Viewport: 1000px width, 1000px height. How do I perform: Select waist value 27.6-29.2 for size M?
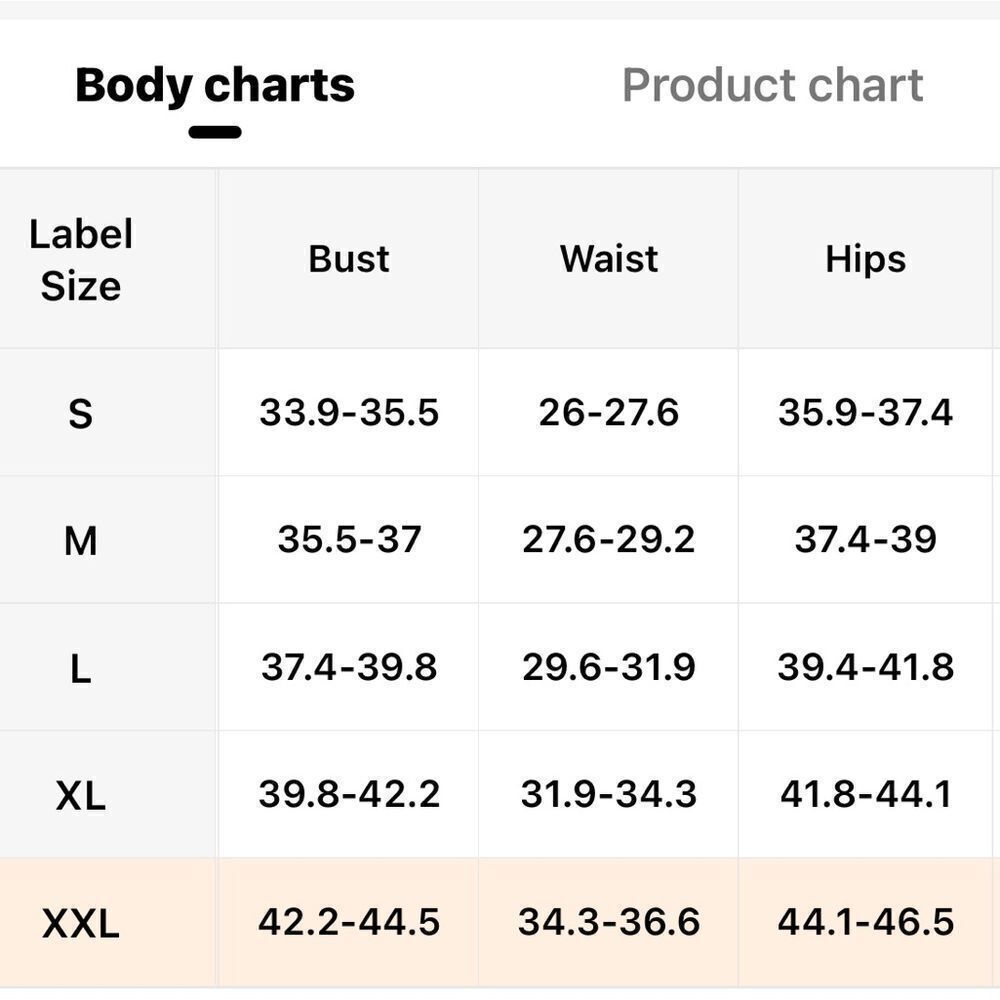608,540
